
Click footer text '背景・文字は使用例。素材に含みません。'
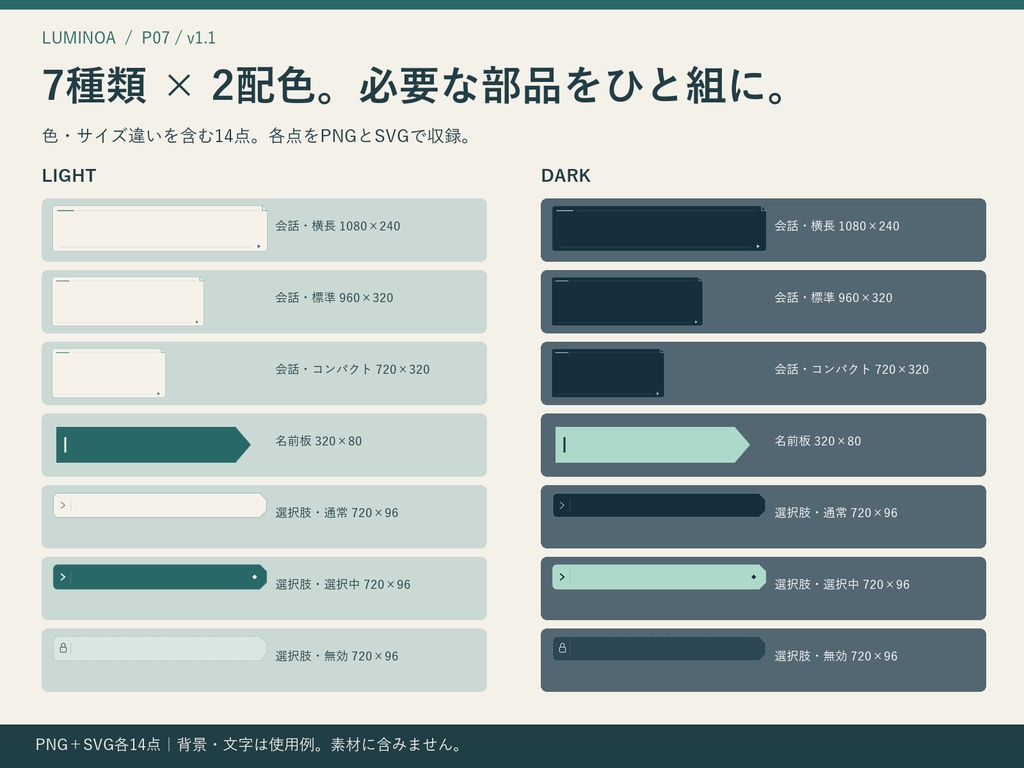click(x=320, y=744)
